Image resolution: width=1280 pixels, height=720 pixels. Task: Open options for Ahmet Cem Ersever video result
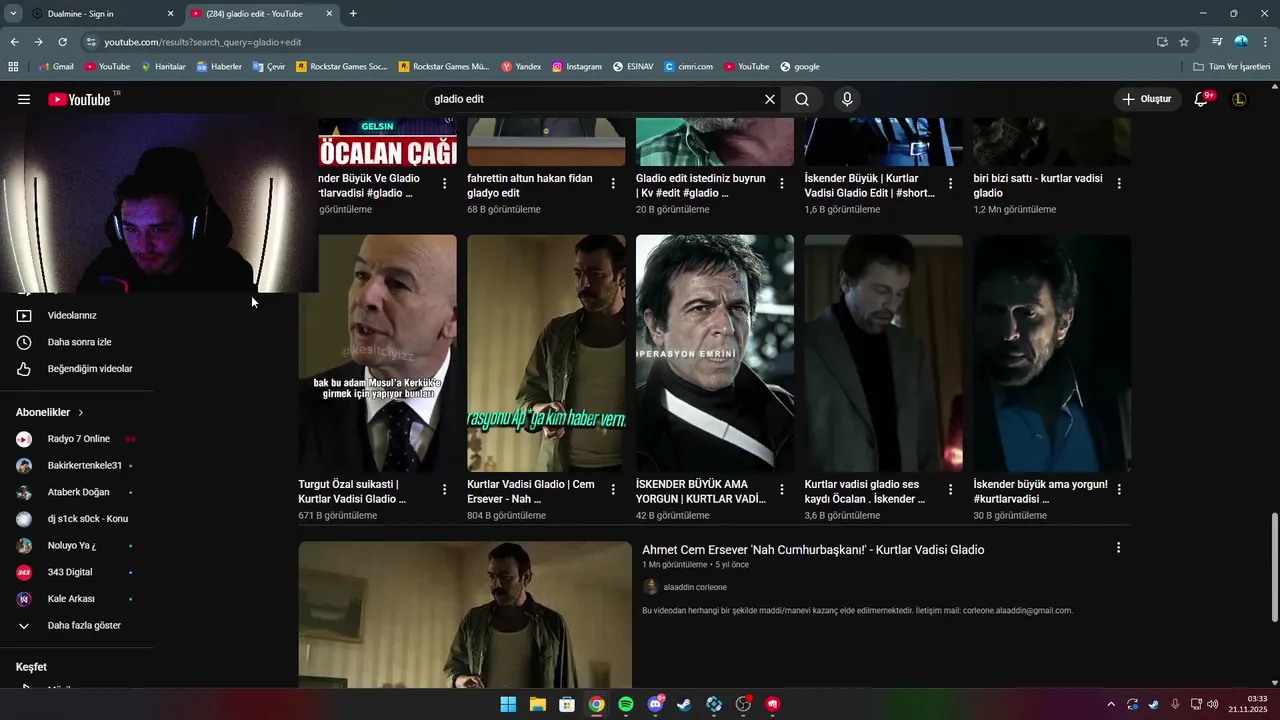tap(1118, 548)
